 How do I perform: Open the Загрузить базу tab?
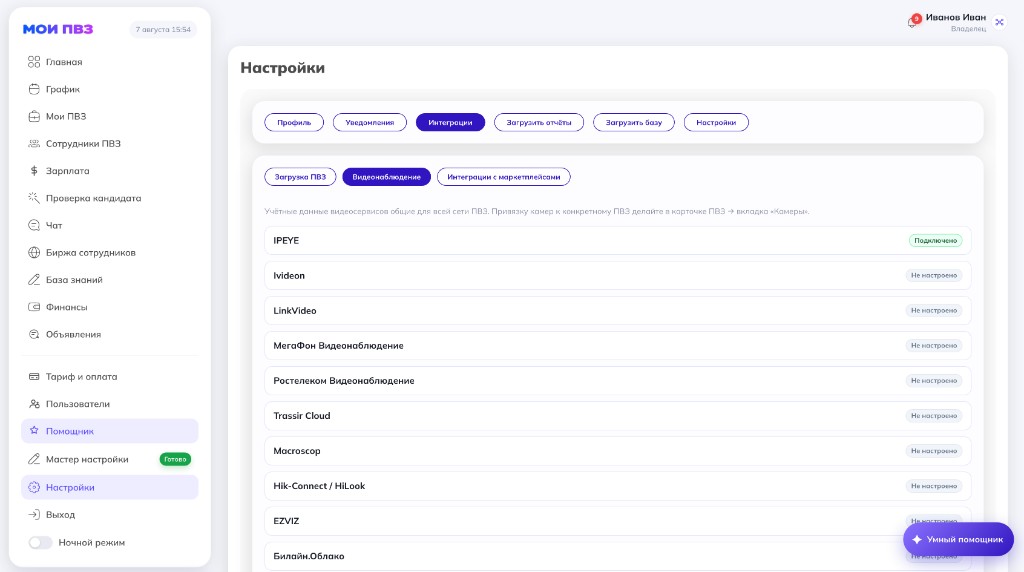(x=633, y=122)
